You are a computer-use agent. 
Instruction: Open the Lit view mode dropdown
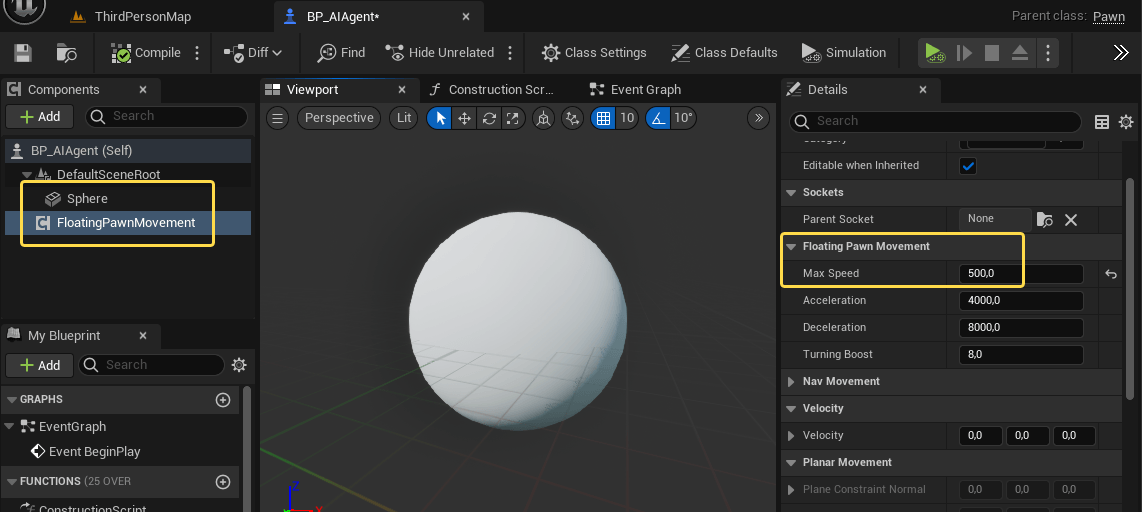coord(404,118)
